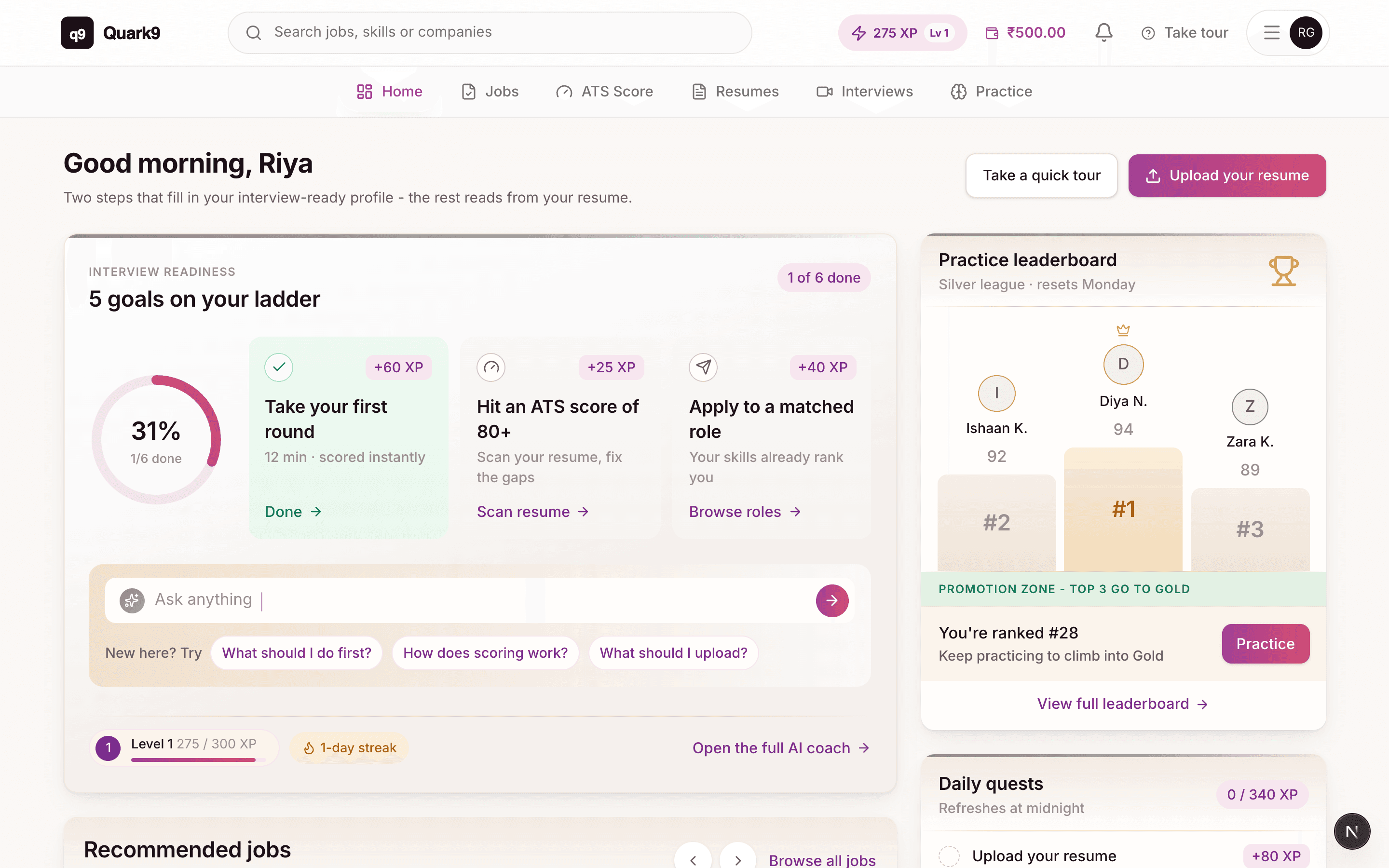Image resolution: width=1389 pixels, height=868 pixels.
Task: Open the Jobs tab
Action: (x=490, y=92)
